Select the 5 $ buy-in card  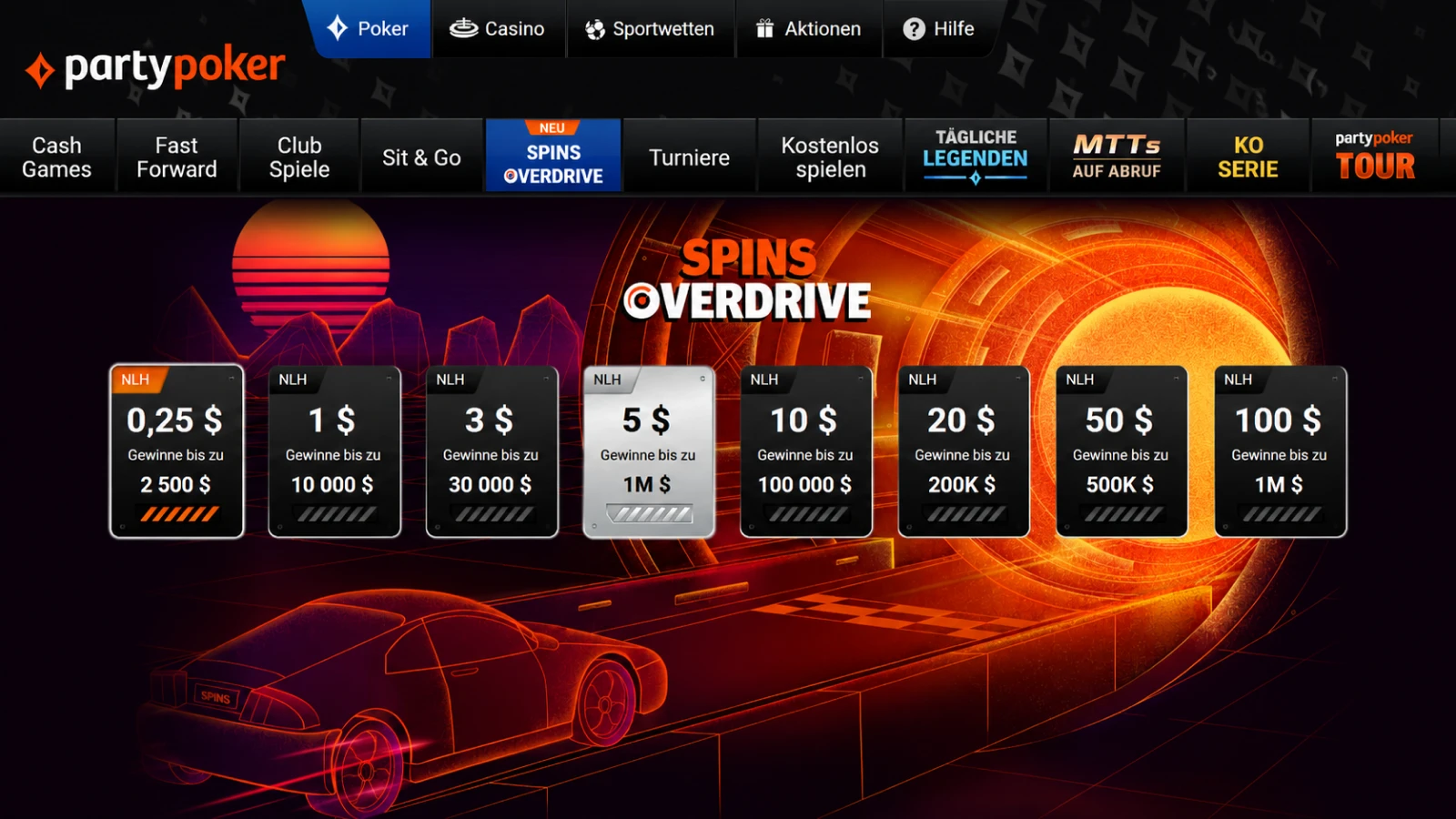pos(649,451)
